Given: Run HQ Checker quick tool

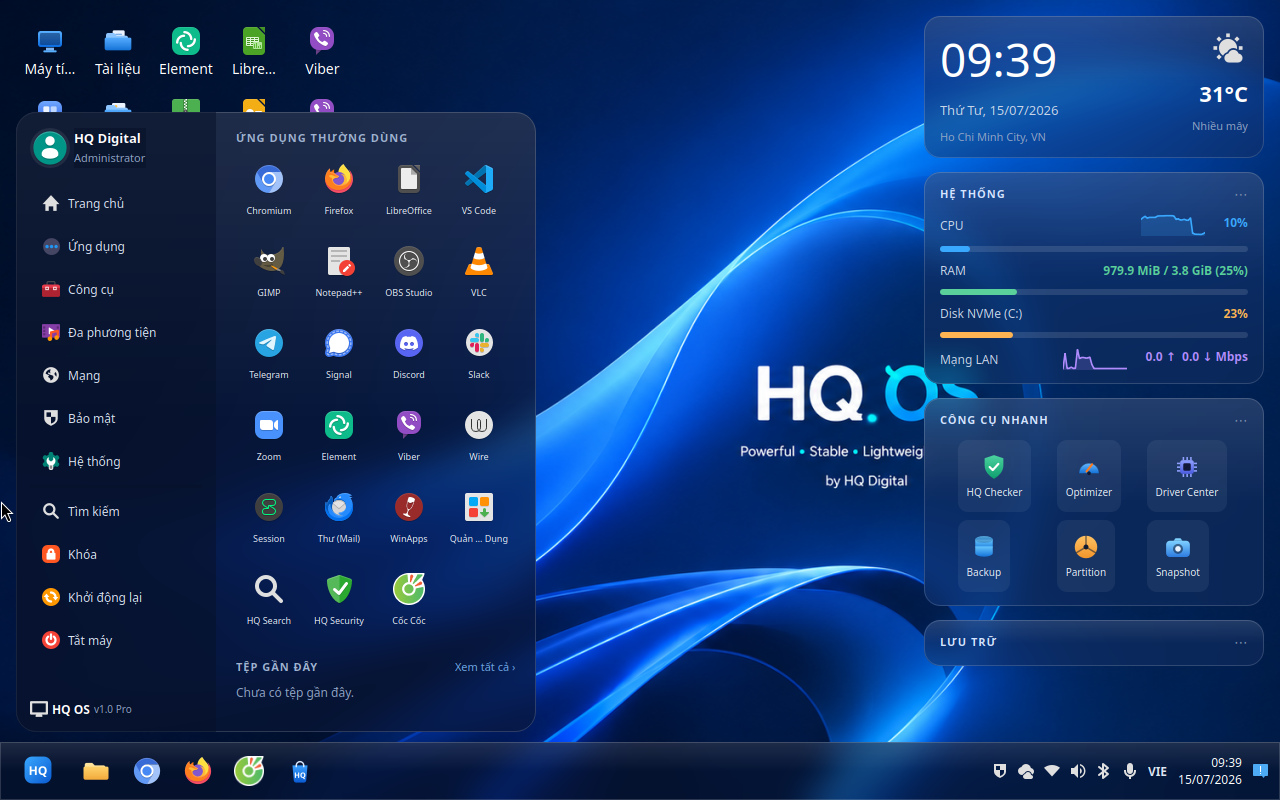Looking at the screenshot, I should 994,476.
